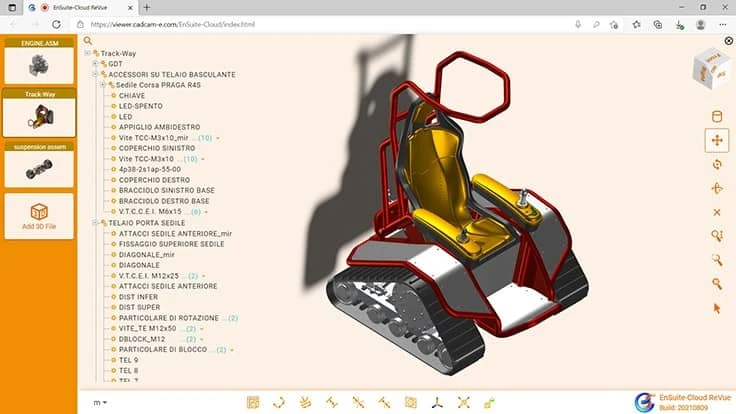This screenshot has height=414, width=736.
Task: Click the Add 3D File button
Action: [38, 217]
